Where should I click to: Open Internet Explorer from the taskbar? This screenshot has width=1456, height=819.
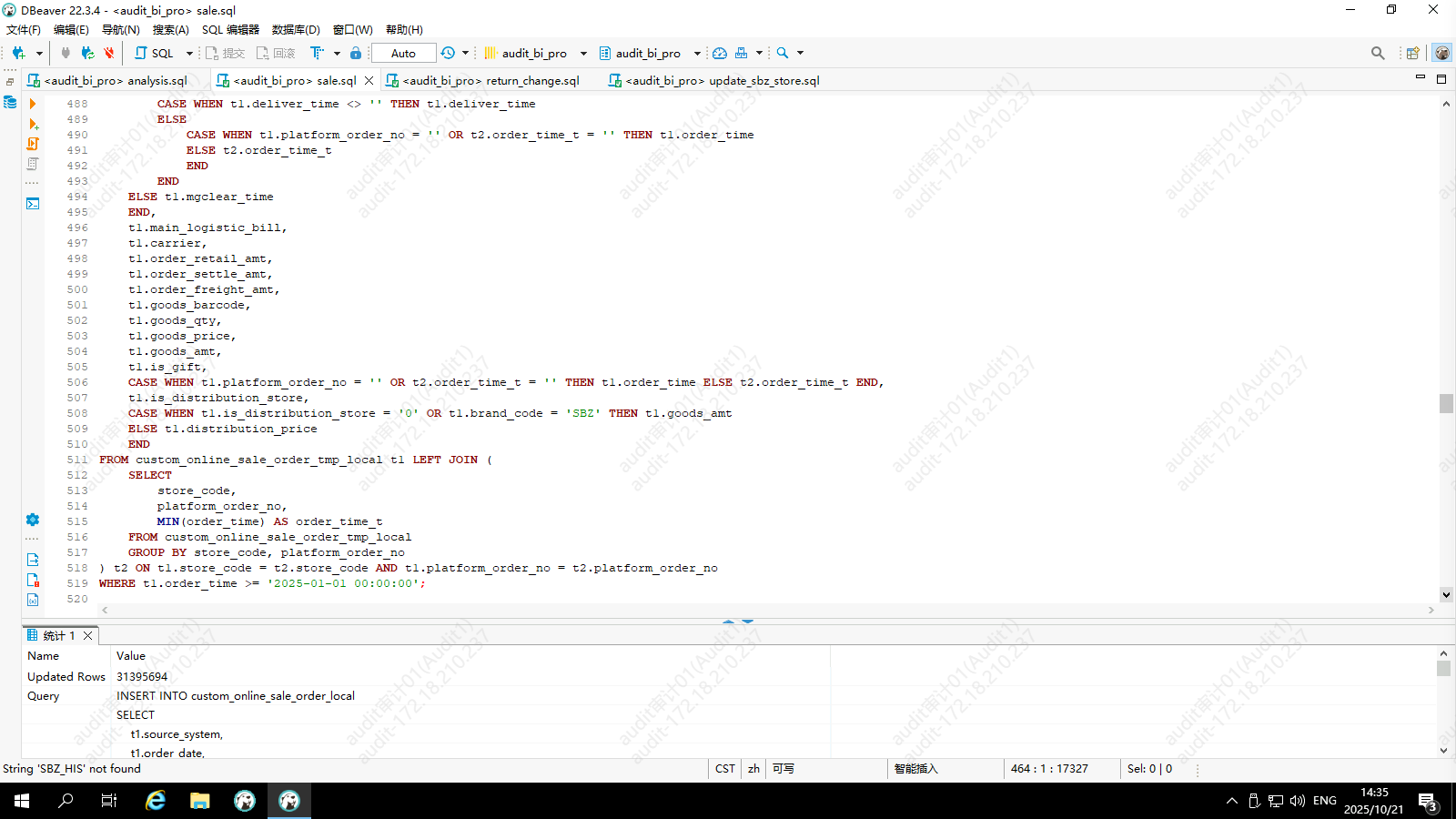point(156,801)
